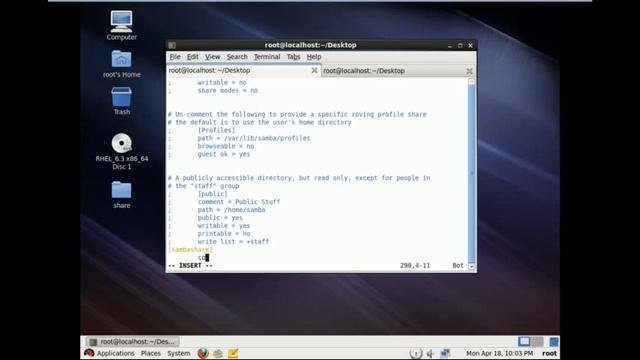640x360 pixels.
Task: Click the update notification tray icon
Action: [416, 353]
